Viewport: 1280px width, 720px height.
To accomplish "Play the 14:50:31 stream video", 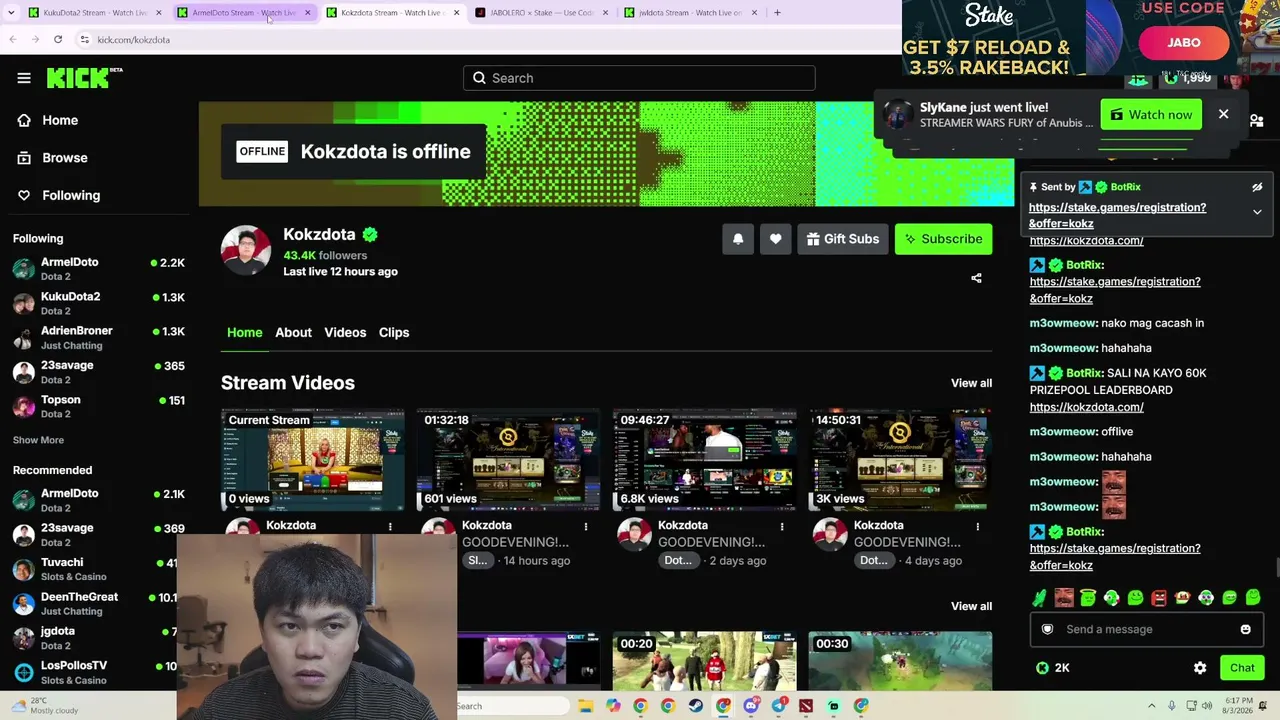I will coord(900,460).
